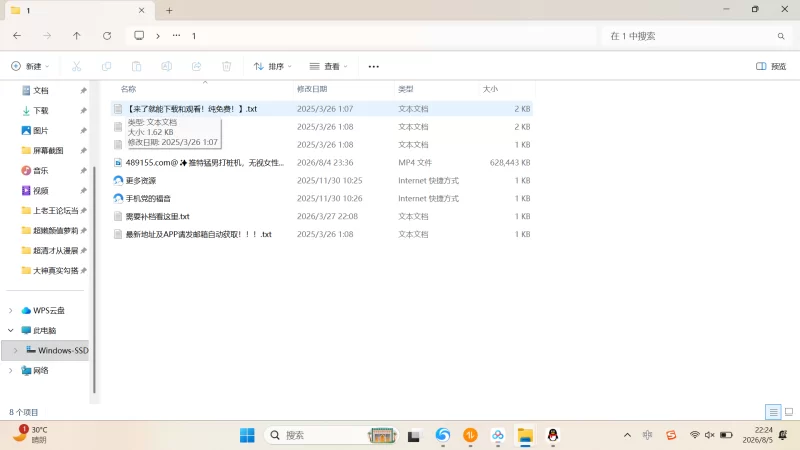Open the orange app icon in taskbar
This screenshot has width=800, height=450.
[470, 435]
